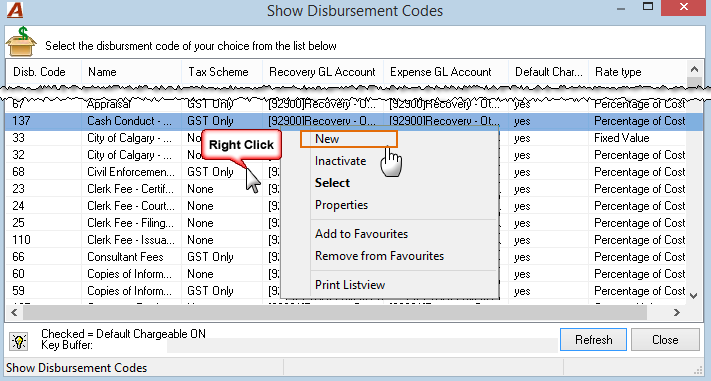Maximize the Show Disbursement Codes window
The width and height of the screenshot is (711, 381).
[x=648, y=7]
